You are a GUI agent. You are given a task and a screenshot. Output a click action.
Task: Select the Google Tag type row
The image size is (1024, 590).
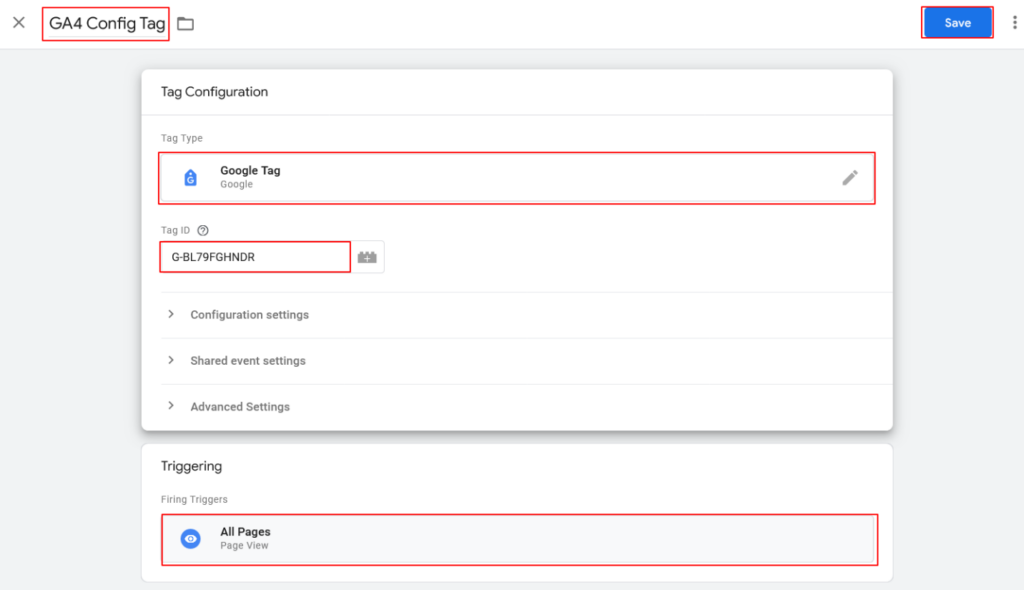517,178
